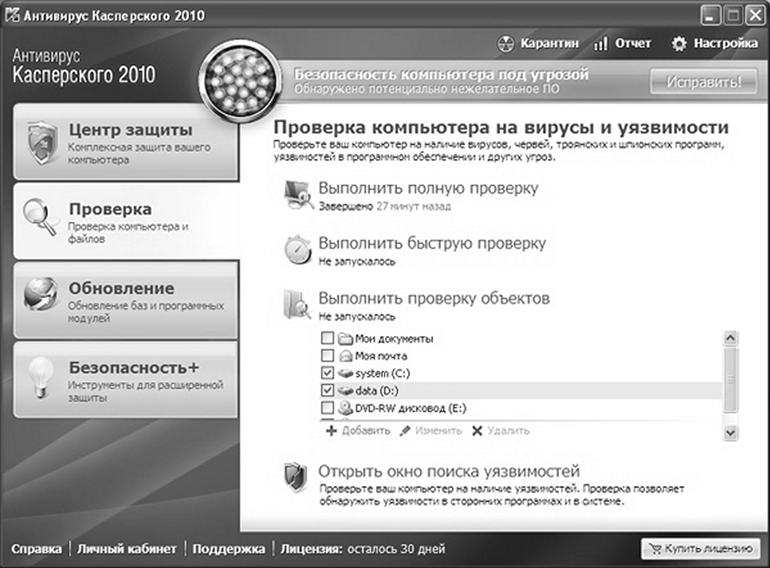Click the quick scan stopwatch icon
Viewport: 770px width, 568px height.
pos(298,249)
